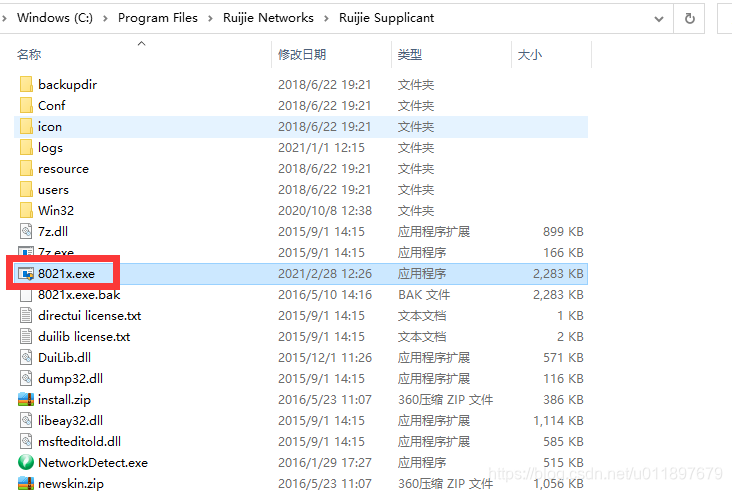Click the msfteditold.dll file icon
This screenshot has width=732, height=492.
click(26, 442)
